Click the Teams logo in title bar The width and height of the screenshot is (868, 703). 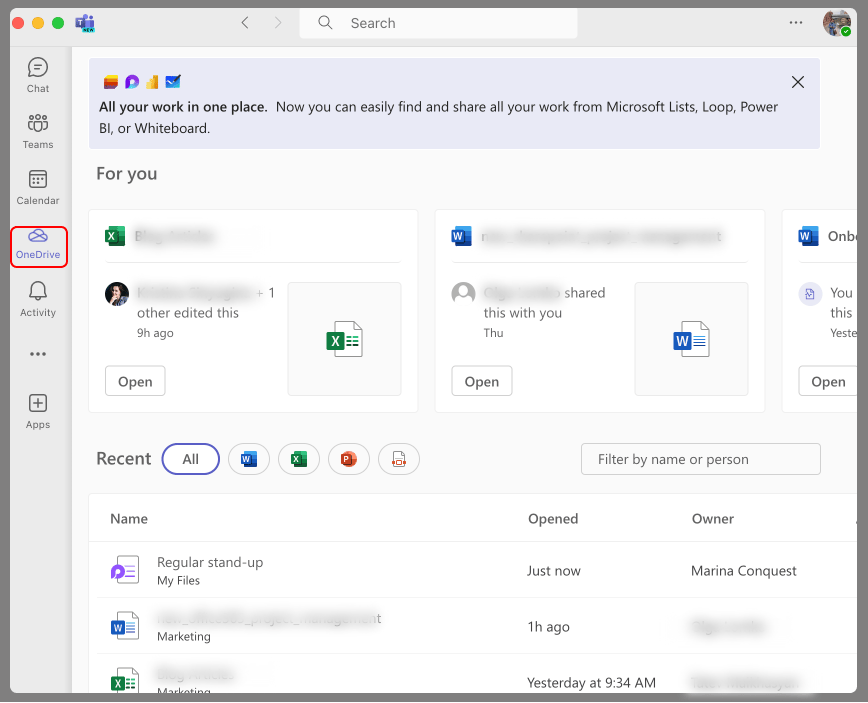(x=85, y=23)
